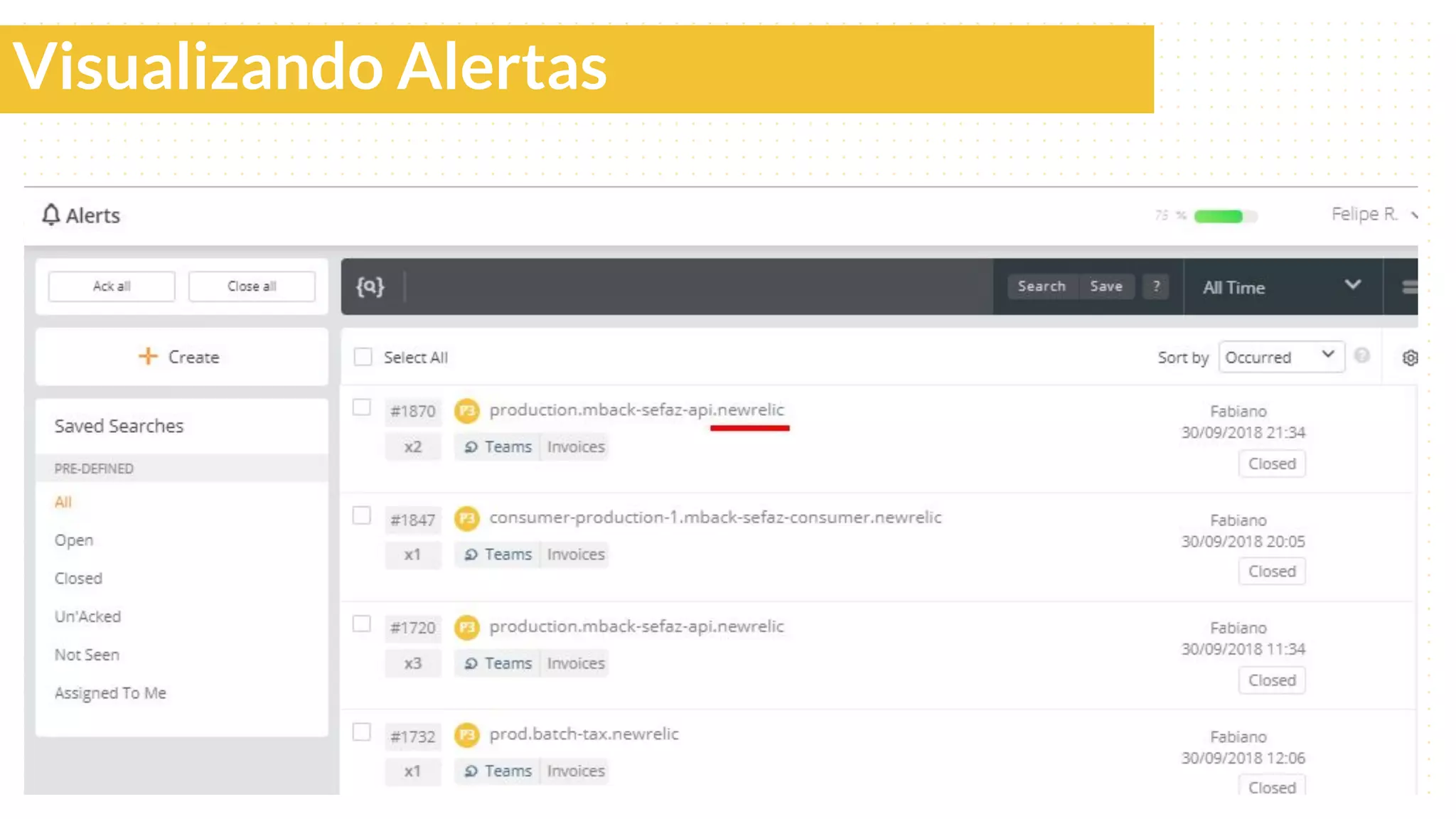Click into the alert search query field
The width and height of the screenshot is (1456, 819).
[x=698, y=287]
